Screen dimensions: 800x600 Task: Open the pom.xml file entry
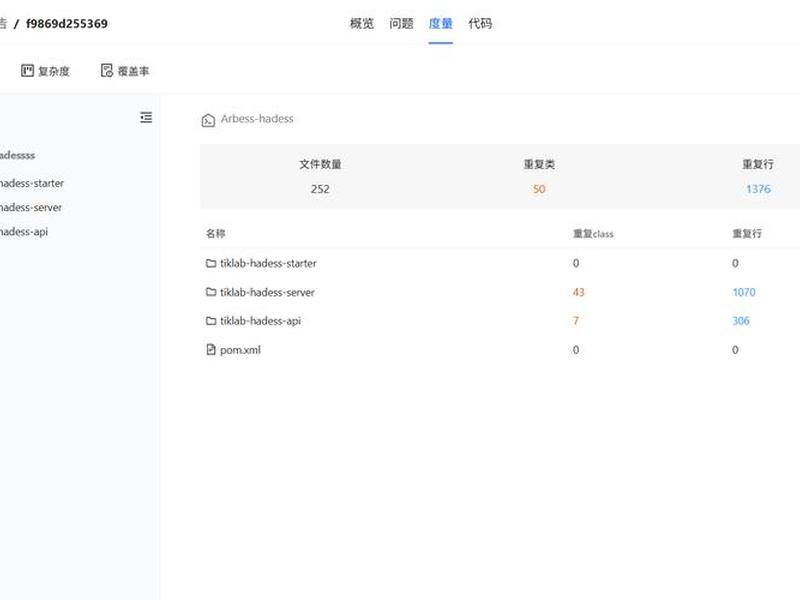coord(240,350)
